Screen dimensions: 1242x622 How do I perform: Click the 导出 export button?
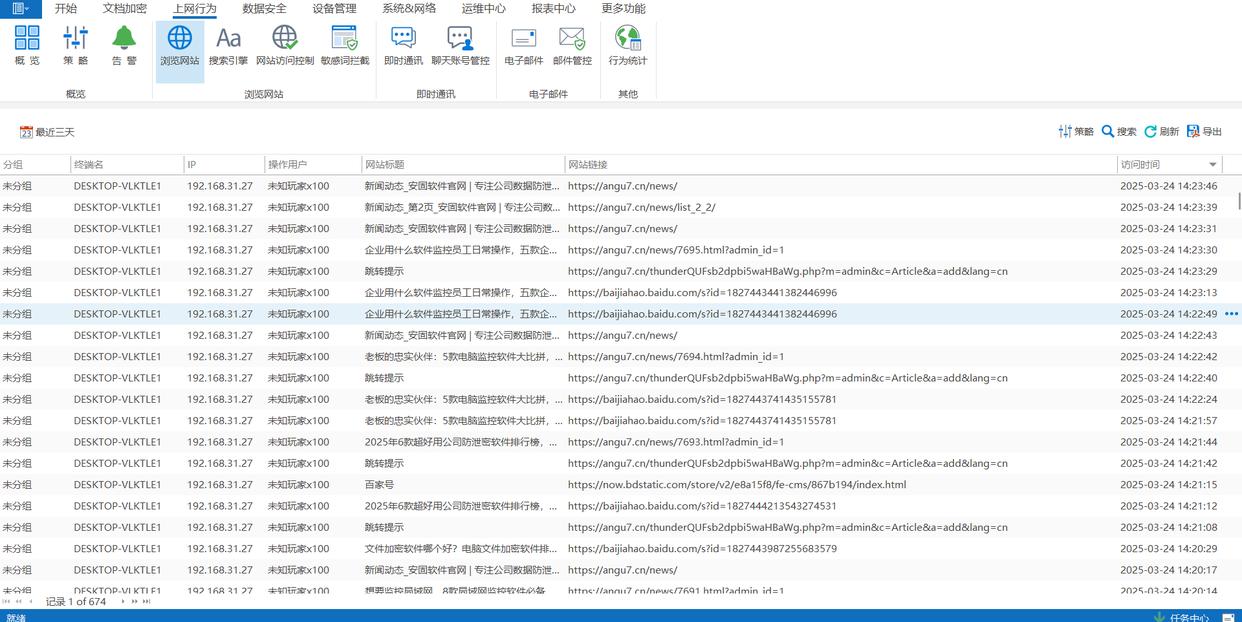(x=1204, y=132)
